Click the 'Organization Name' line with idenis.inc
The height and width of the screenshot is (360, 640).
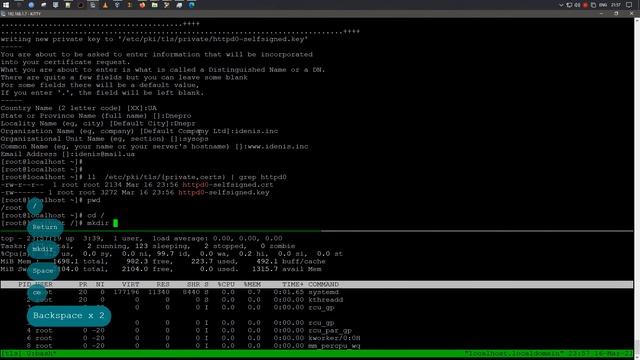[x=139, y=131]
